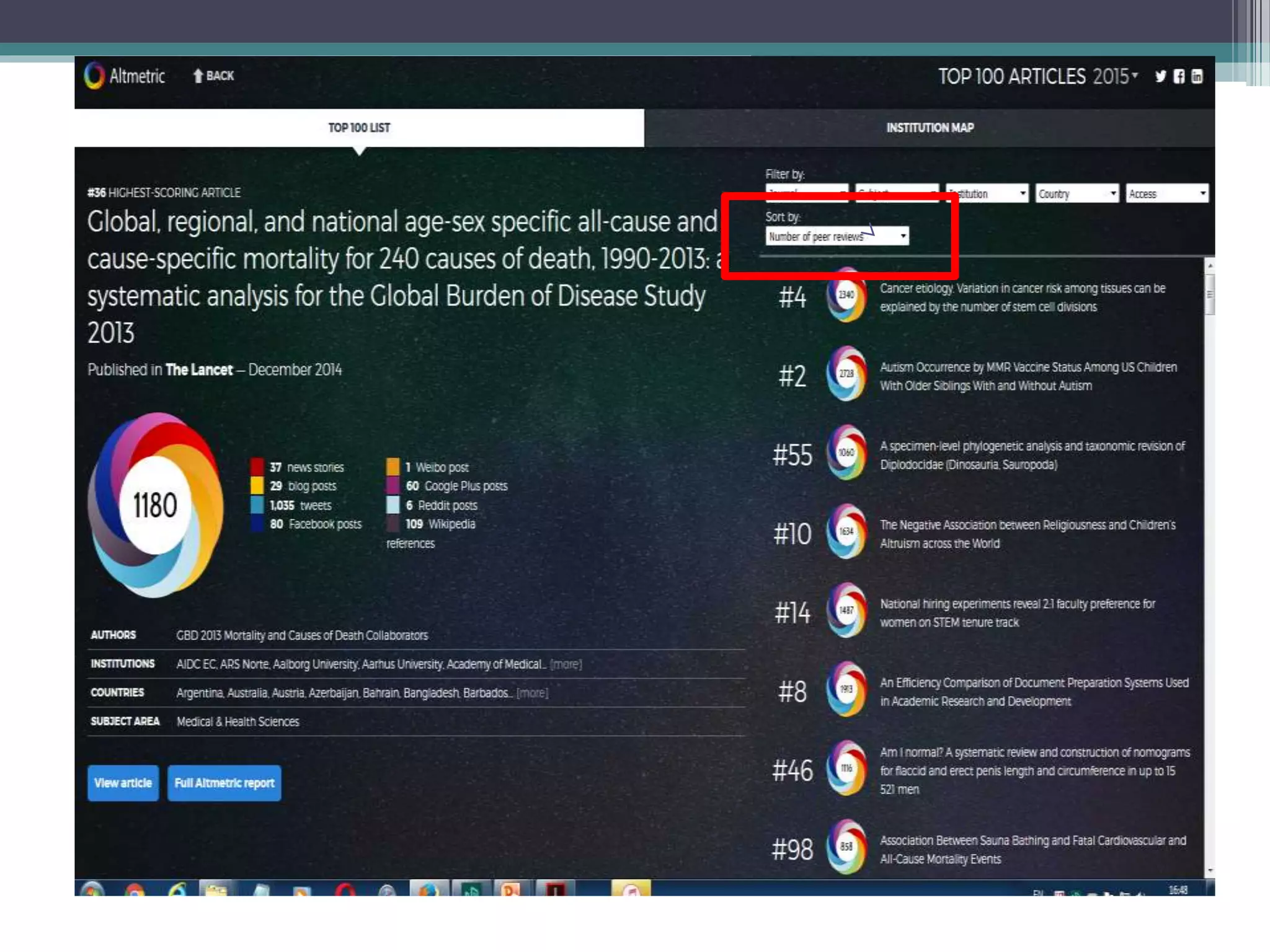Share on Facebook via header icon
1270x952 pixels.
[1179, 76]
